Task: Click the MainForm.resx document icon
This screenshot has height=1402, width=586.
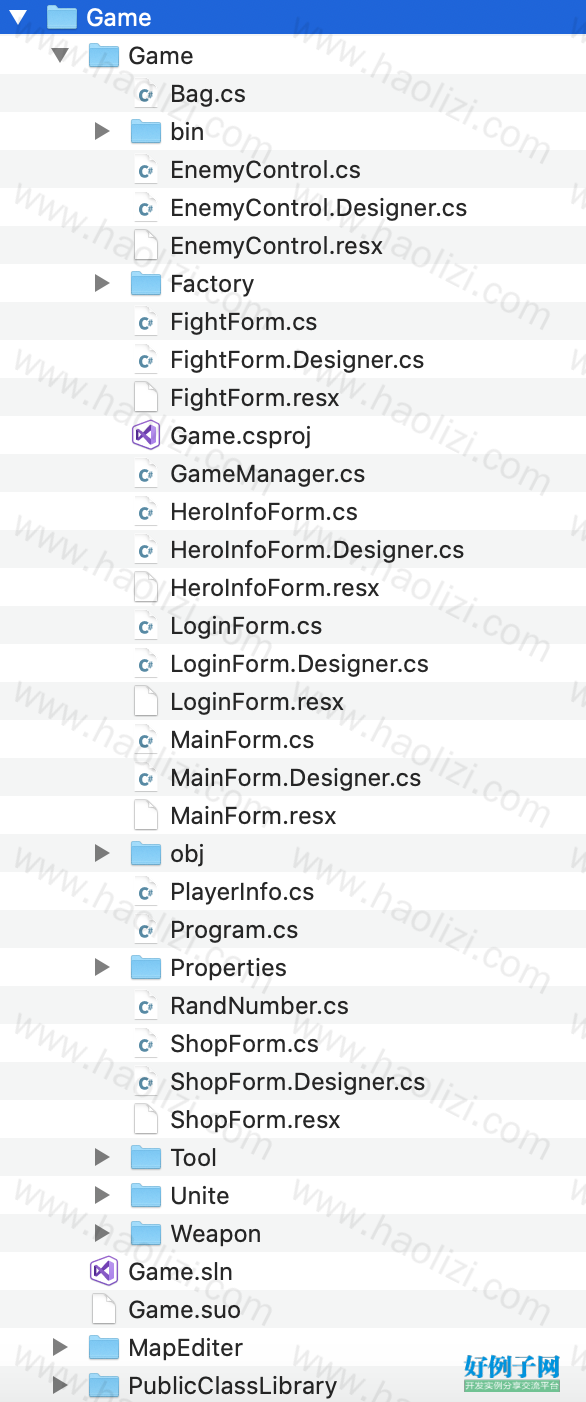Action: click(x=146, y=816)
